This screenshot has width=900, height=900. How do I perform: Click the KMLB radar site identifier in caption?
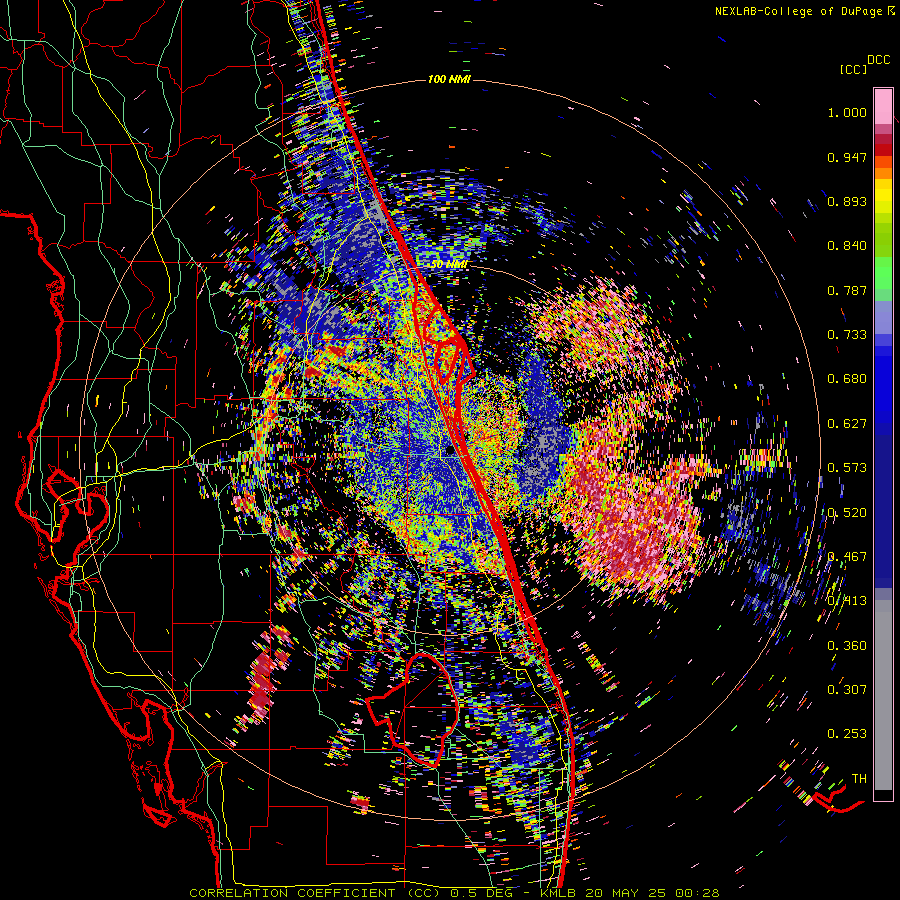pyautogui.click(x=560, y=893)
